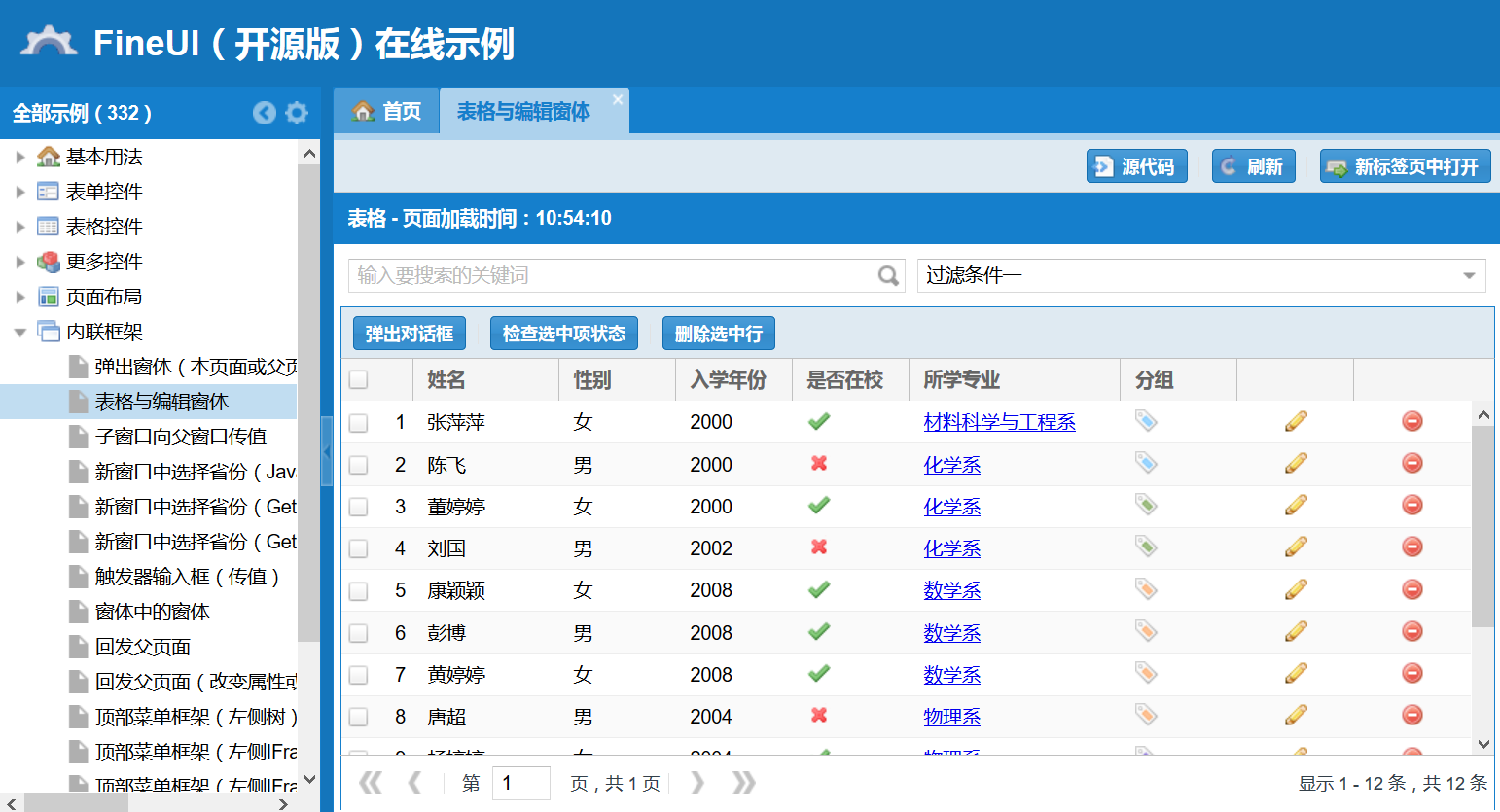Collapse the 内联框架 tree node
Screen dimensions: 1500x812
click(x=20, y=332)
